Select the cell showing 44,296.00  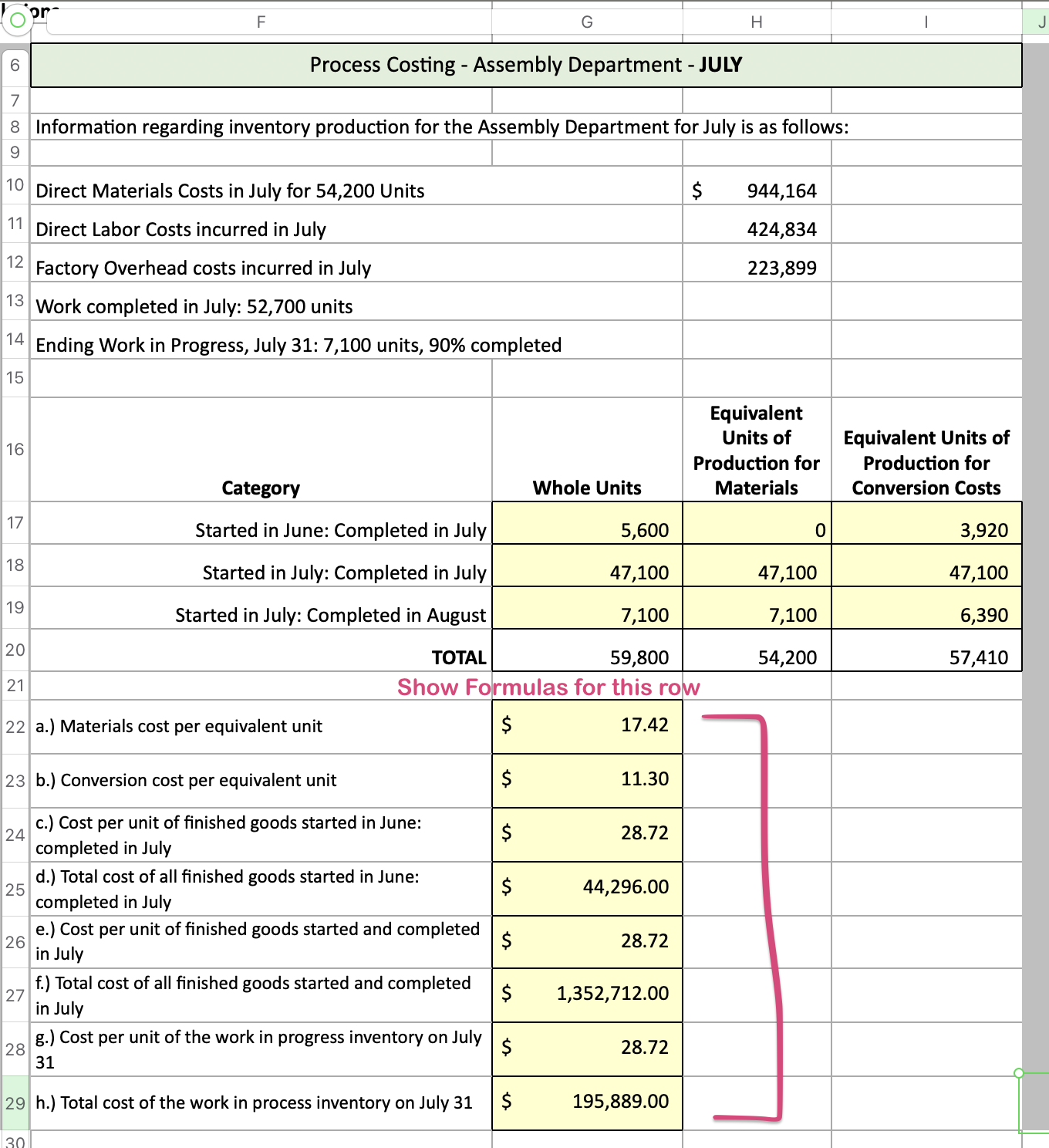[587, 887]
